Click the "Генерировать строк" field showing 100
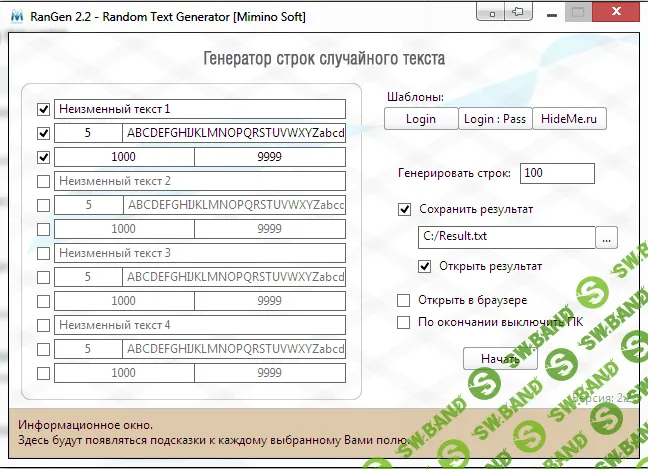The image size is (648, 469). click(557, 173)
